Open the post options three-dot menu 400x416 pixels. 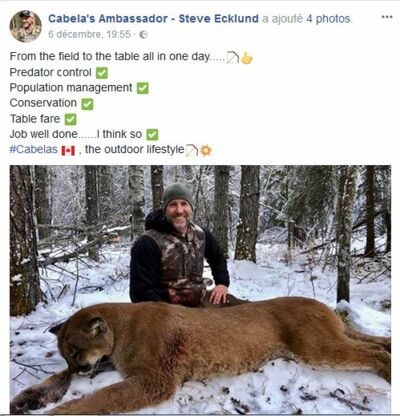(x=387, y=17)
